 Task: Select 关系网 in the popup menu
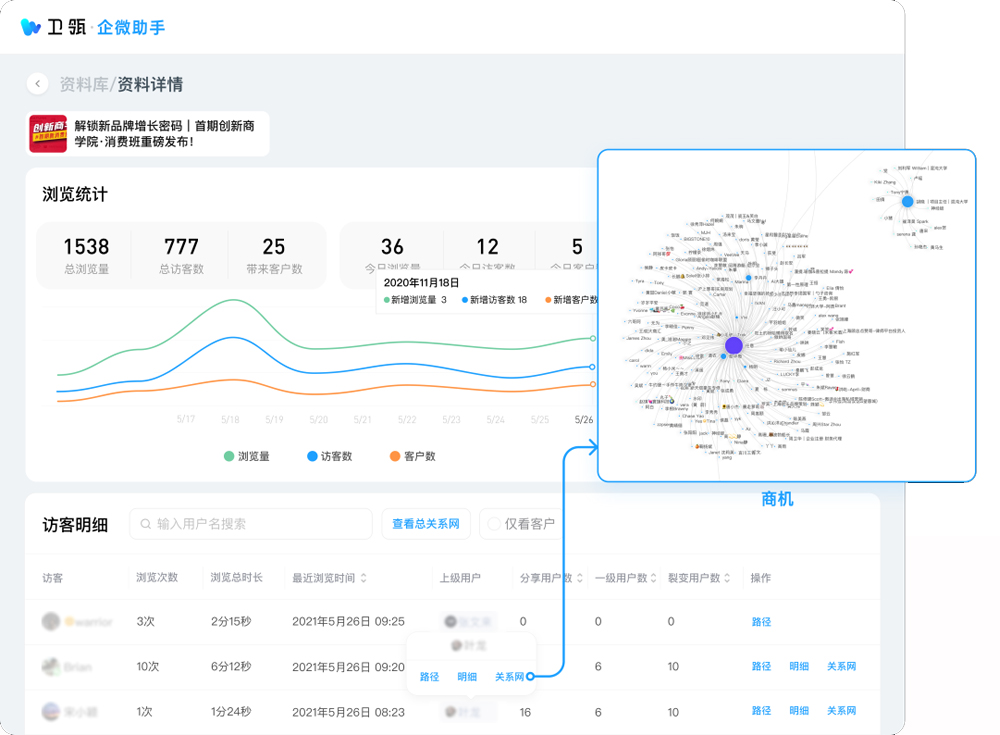click(x=510, y=677)
